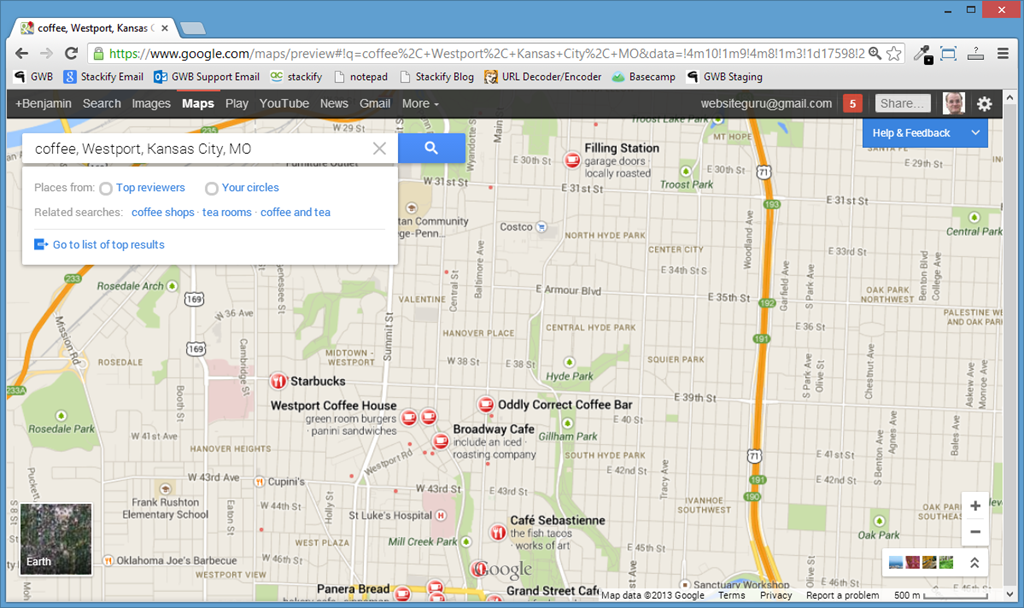1024x608 pixels.
Task: Open the Stackify Blog bookmark
Action: coord(436,76)
